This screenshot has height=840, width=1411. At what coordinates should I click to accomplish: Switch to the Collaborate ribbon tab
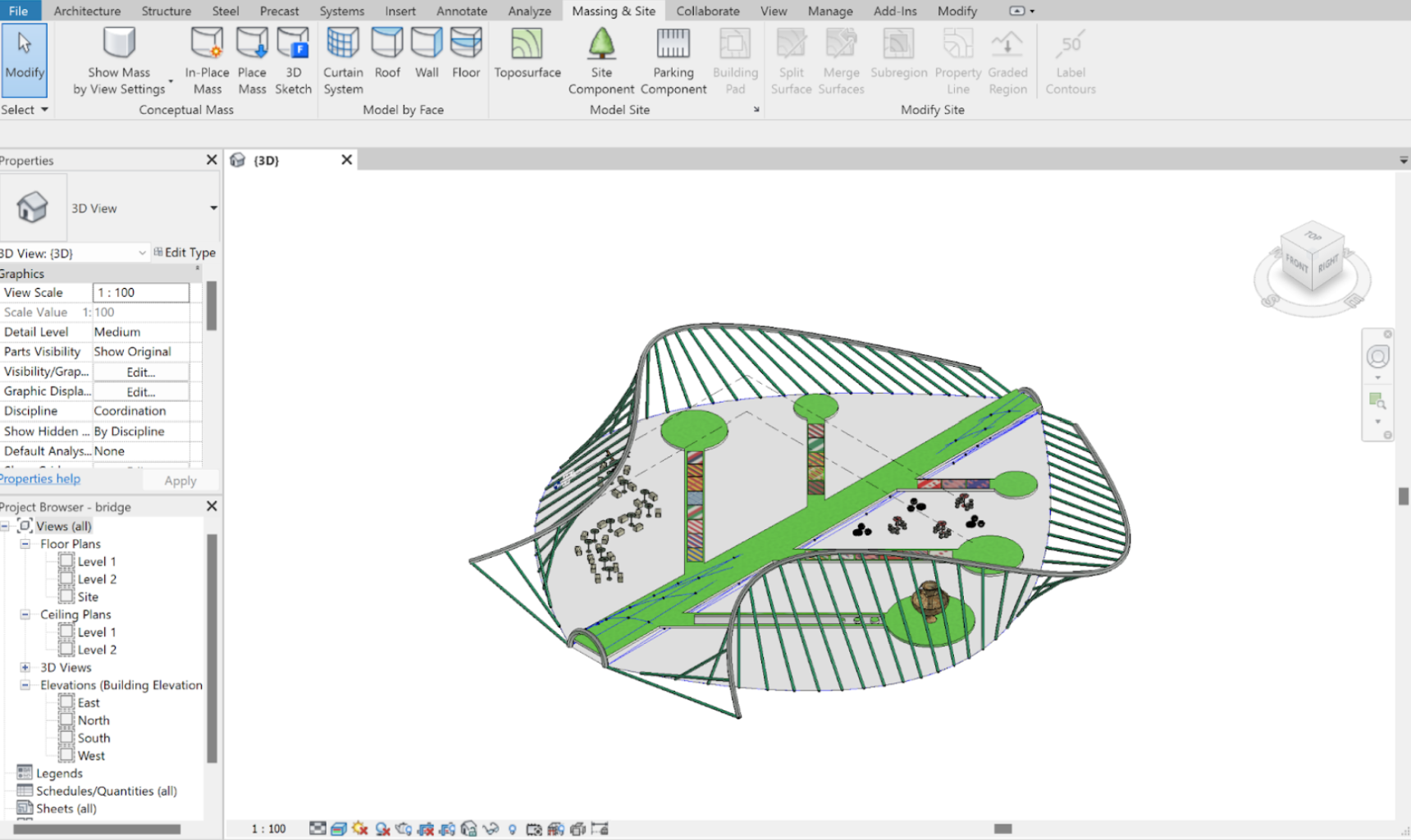point(708,11)
